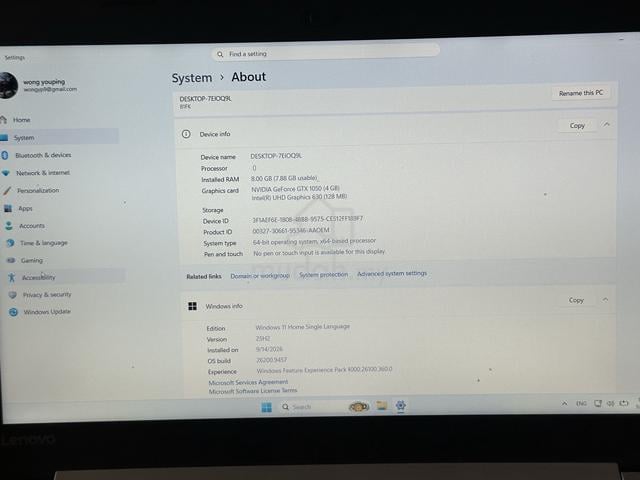The image size is (640, 480).
Task: Click the Windows Update icon
Action: coord(13,312)
